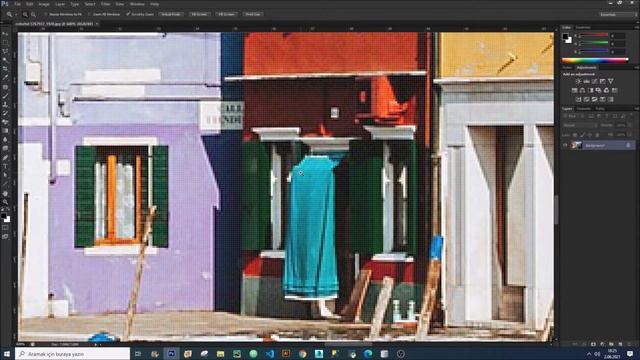This screenshot has height=360, width=640.
Task: Add a Photo Filter adjustment
Action: 598,90
